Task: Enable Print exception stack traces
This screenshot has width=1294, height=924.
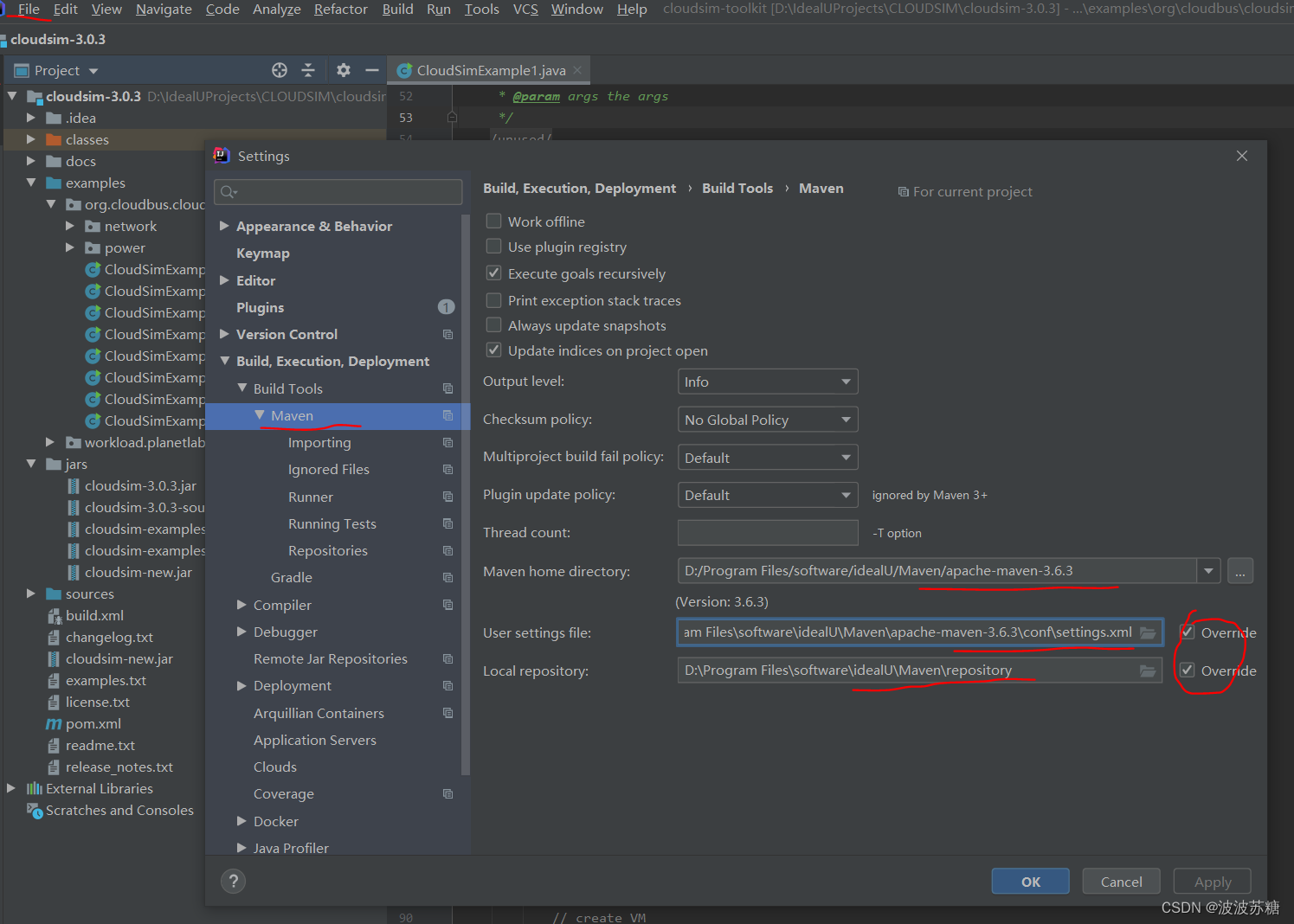Action: tap(493, 299)
